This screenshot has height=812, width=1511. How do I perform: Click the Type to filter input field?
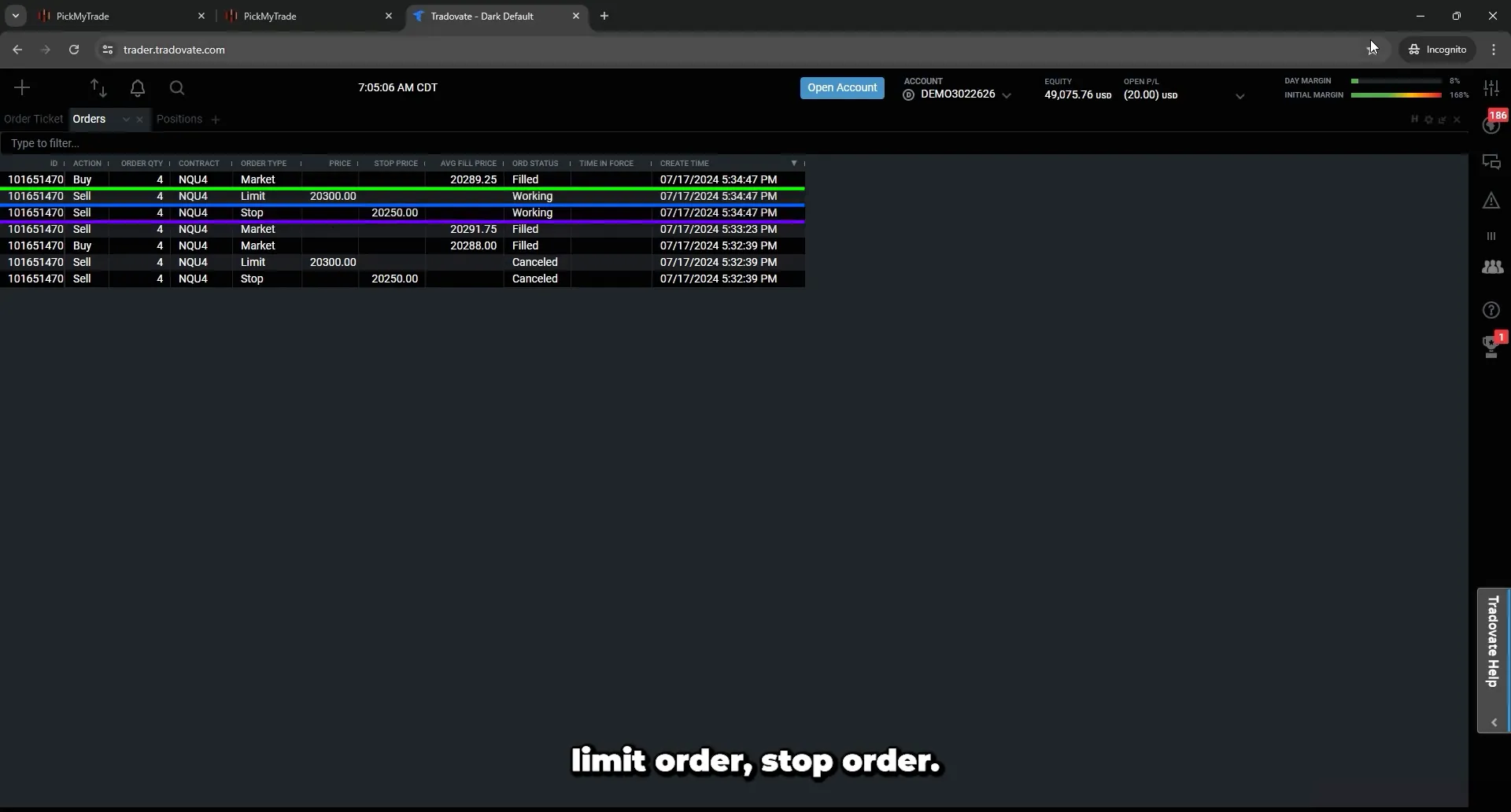tap(733, 143)
